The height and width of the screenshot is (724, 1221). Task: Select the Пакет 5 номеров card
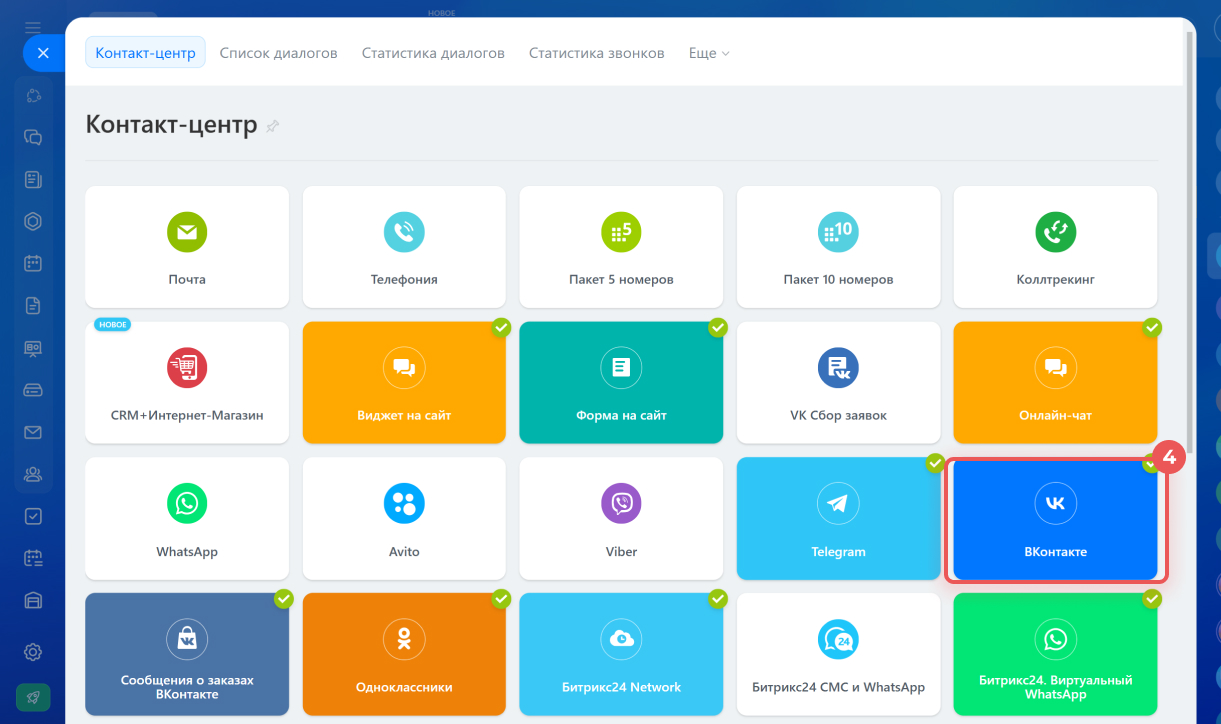(x=621, y=247)
